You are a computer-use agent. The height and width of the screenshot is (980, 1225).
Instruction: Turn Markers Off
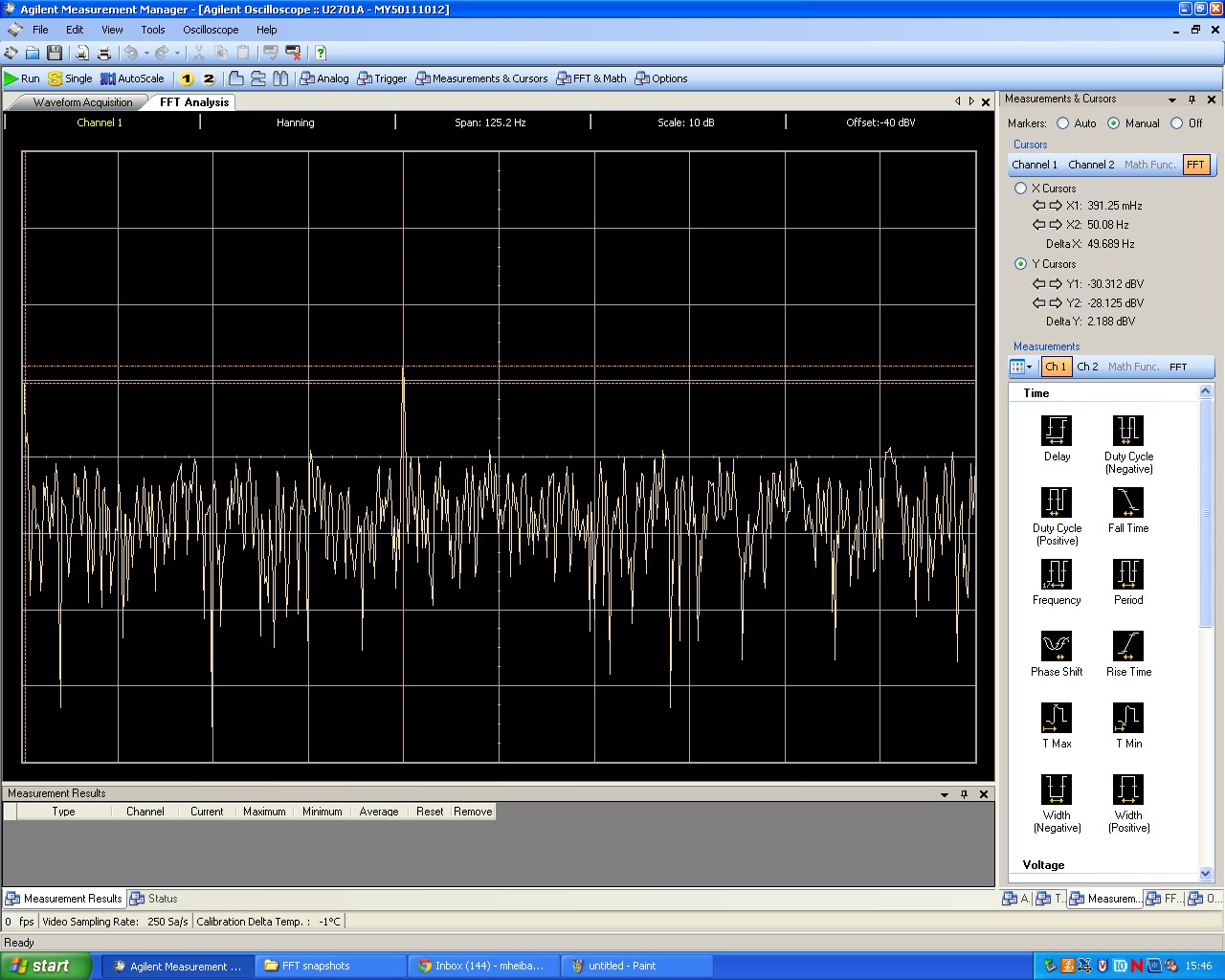point(1176,123)
